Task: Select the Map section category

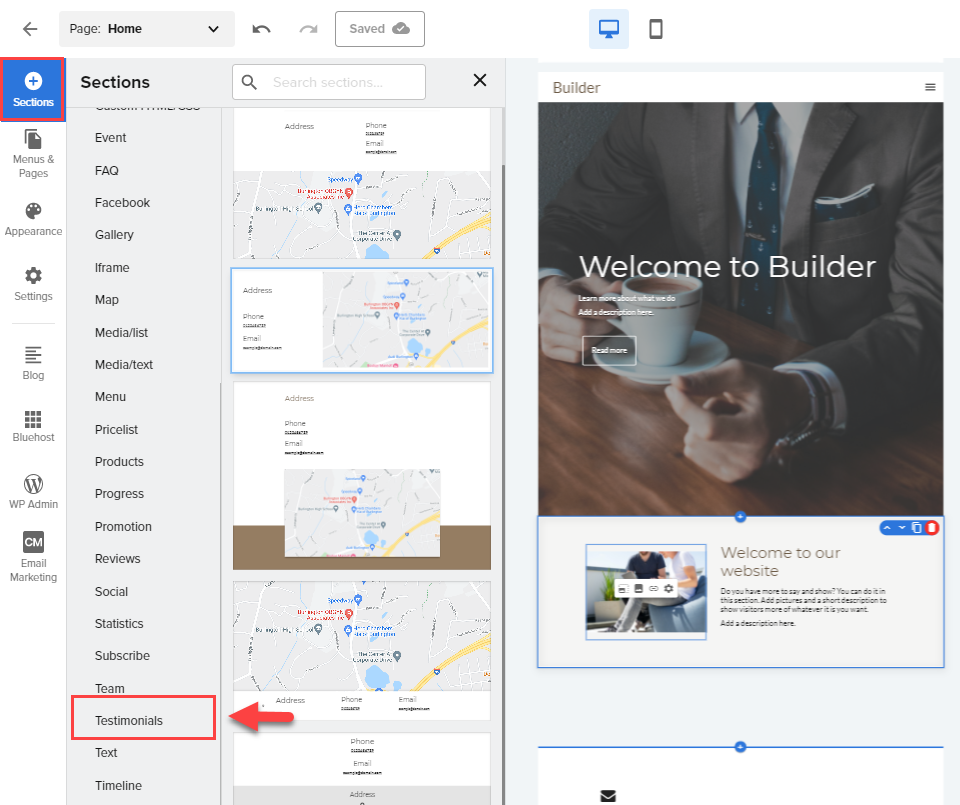Action: (107, 300)
